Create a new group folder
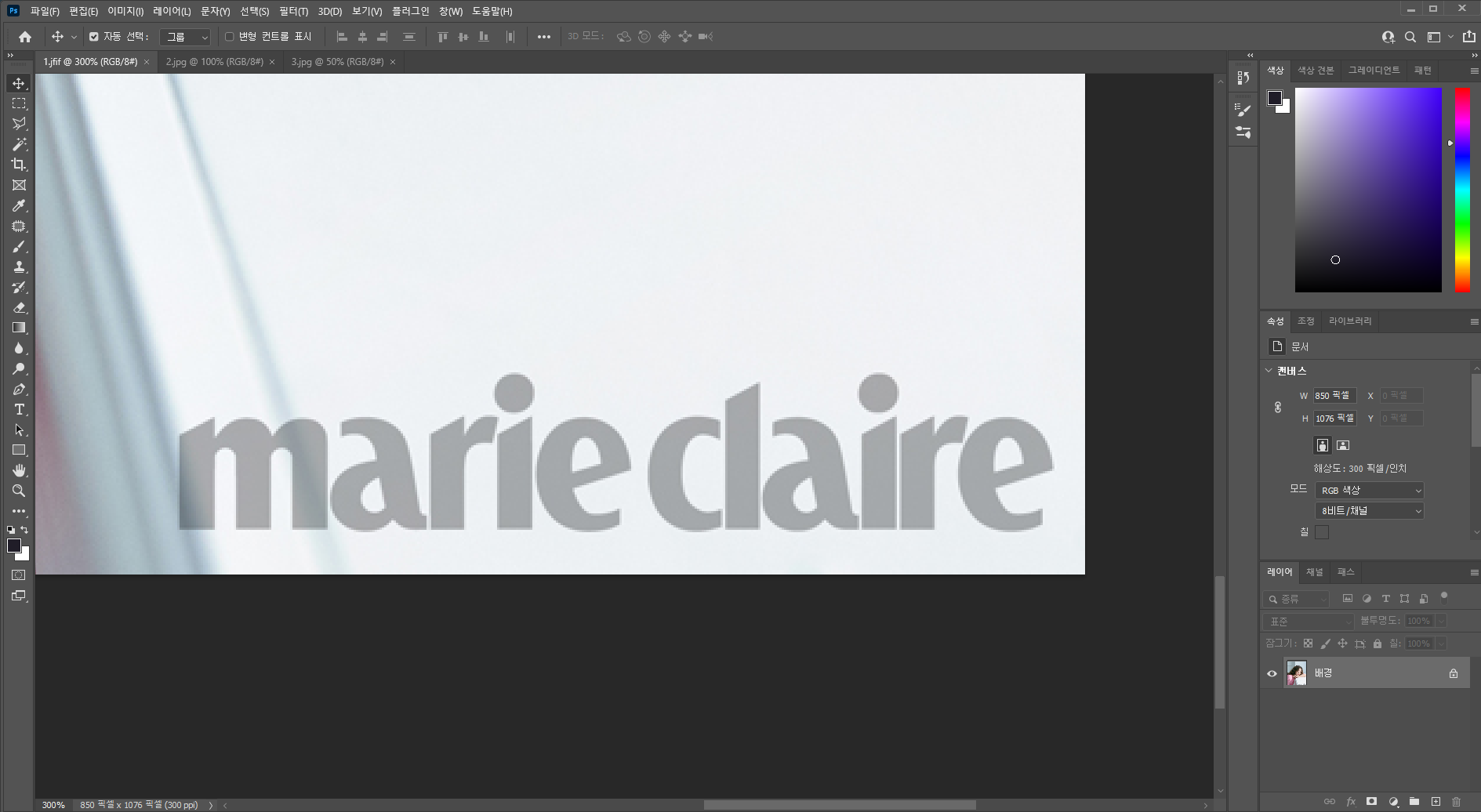Viewport: 1481px width, 812px height. (x=1414, y=802)
